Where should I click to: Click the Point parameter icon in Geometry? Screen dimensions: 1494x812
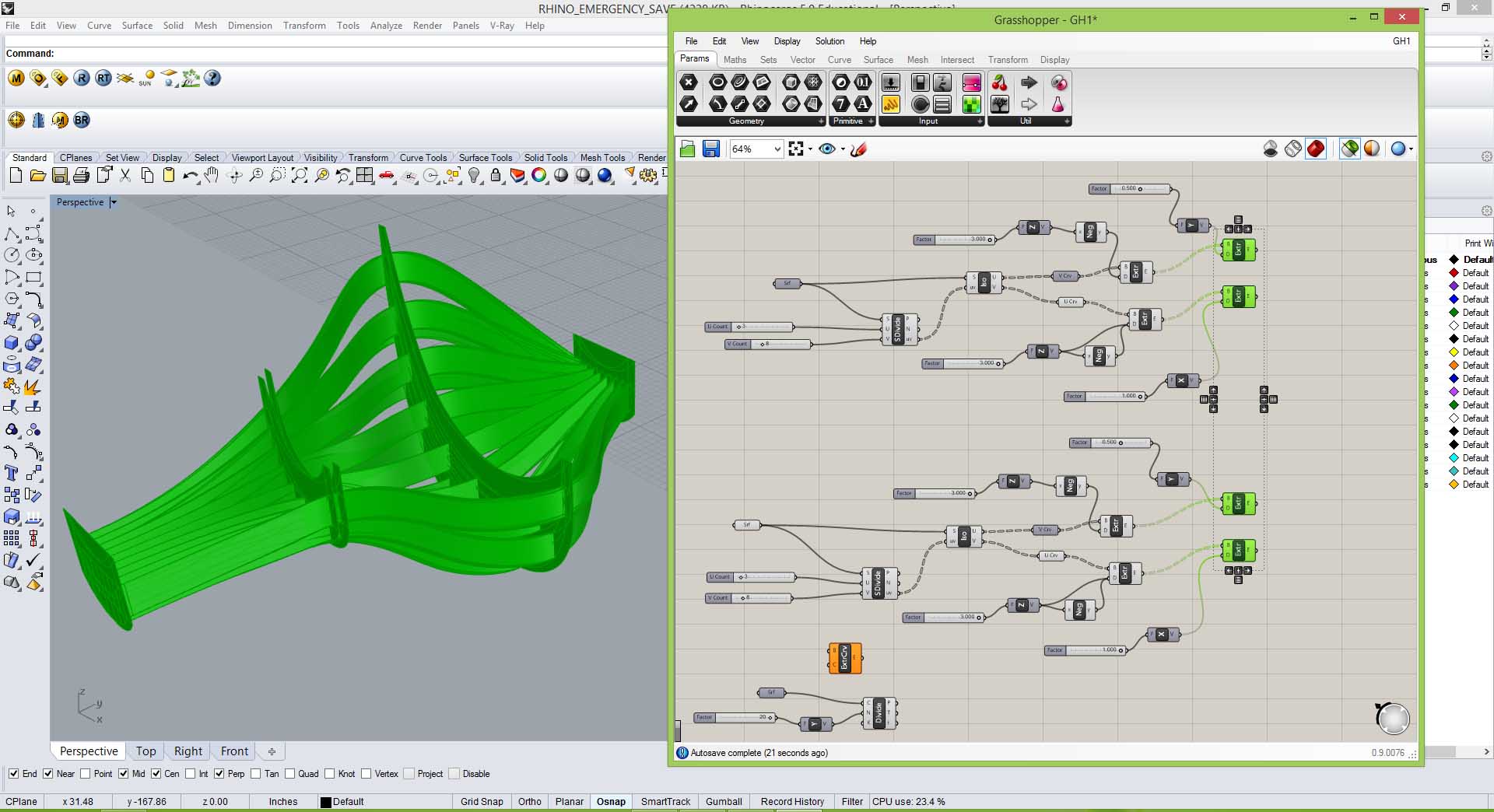tap(689, 83)
